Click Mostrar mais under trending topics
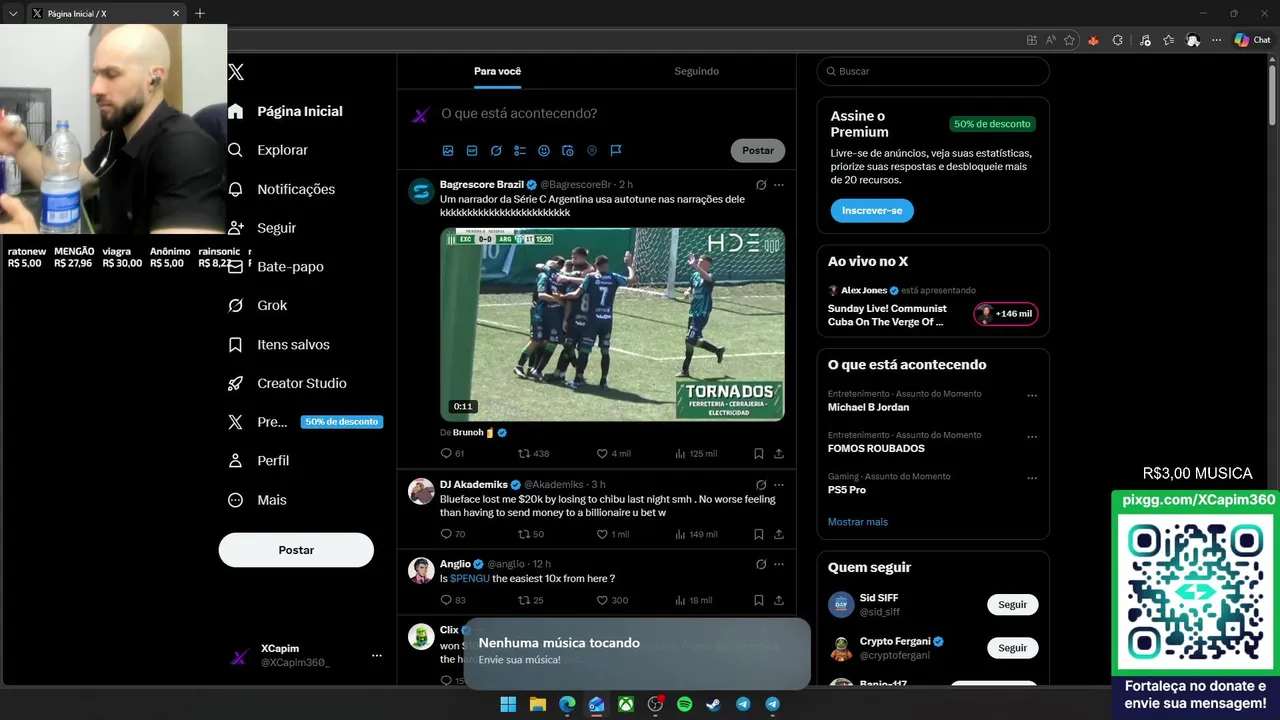The width and height of the screenshot is (1280, 720). (x=858, y=522)
